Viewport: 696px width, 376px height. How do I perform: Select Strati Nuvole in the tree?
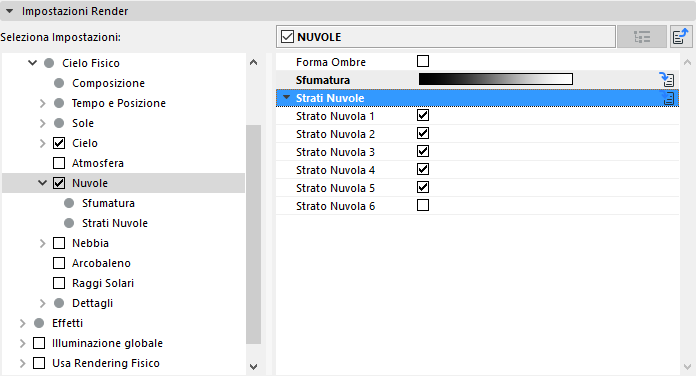click(115, 223)
